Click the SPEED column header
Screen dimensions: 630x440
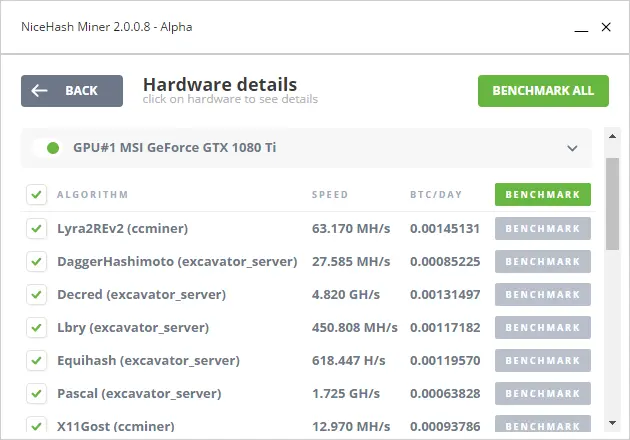click(x=330, y=195)
